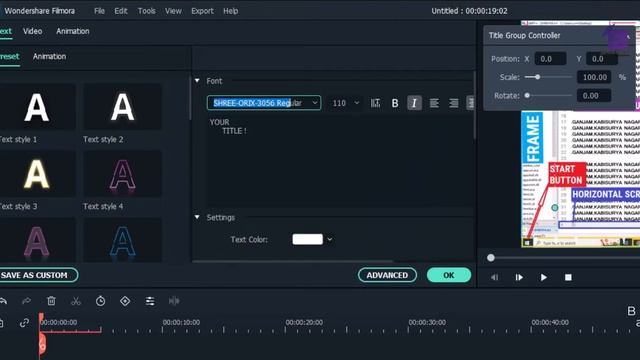Add a keyframe with diamond icon
Image resolution: width=640 pixels, height=360 pixels.
click(125, 301)
